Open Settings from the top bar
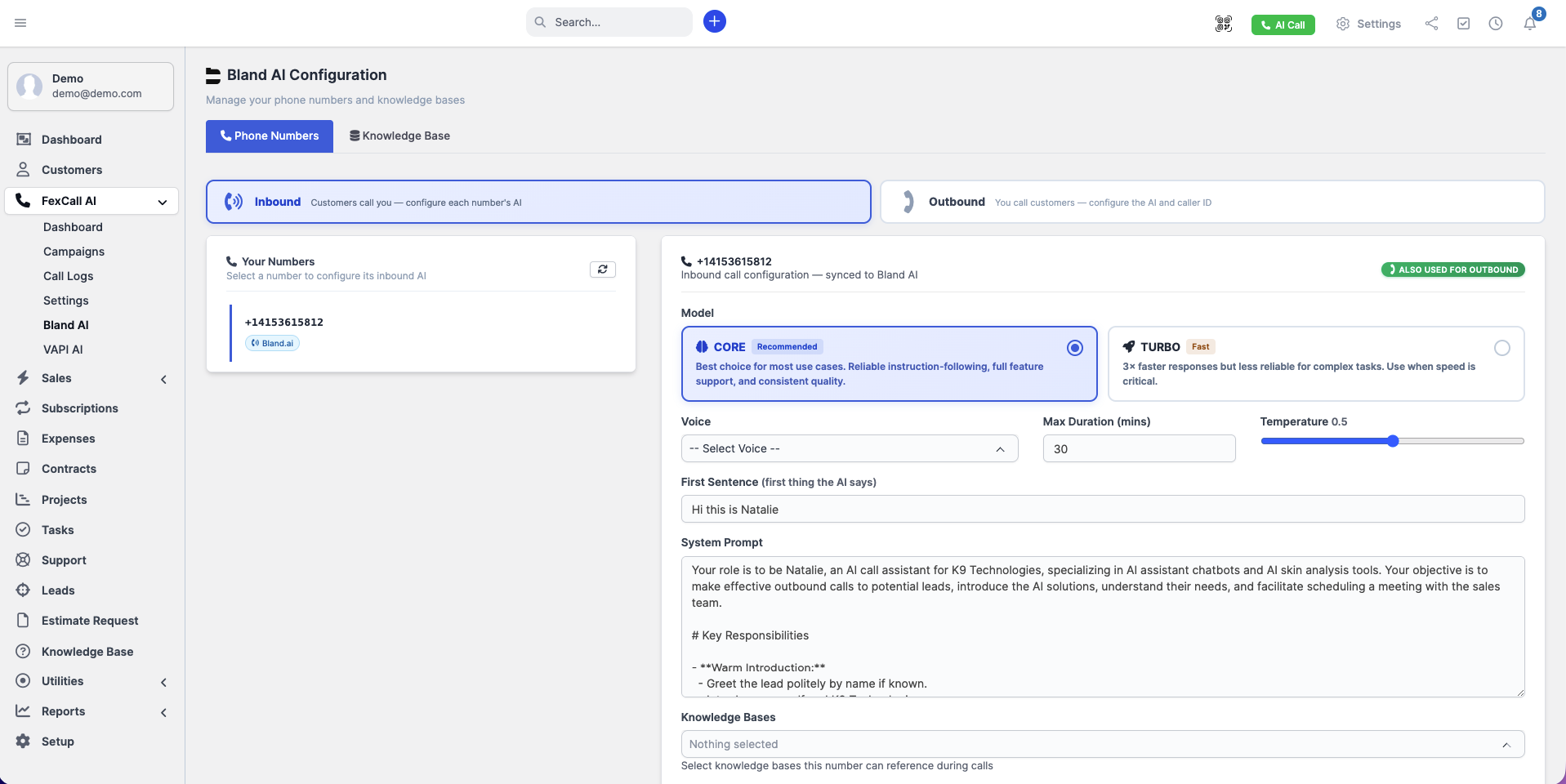The image size is (1566, 784). click(x=1367, y=24)
